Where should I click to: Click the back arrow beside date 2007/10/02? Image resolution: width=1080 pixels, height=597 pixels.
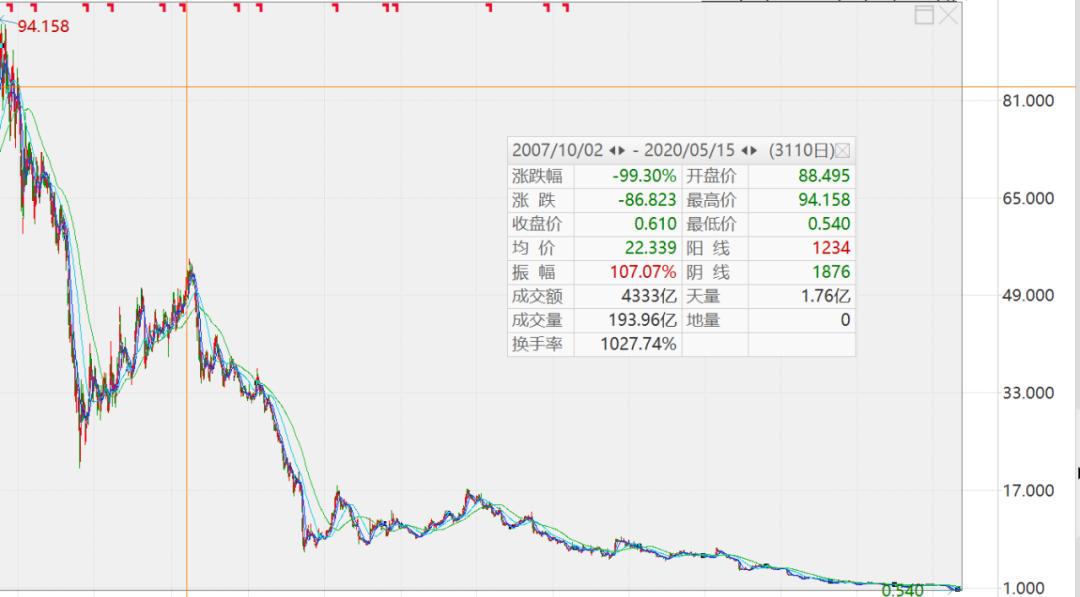(x=612, y=149)
